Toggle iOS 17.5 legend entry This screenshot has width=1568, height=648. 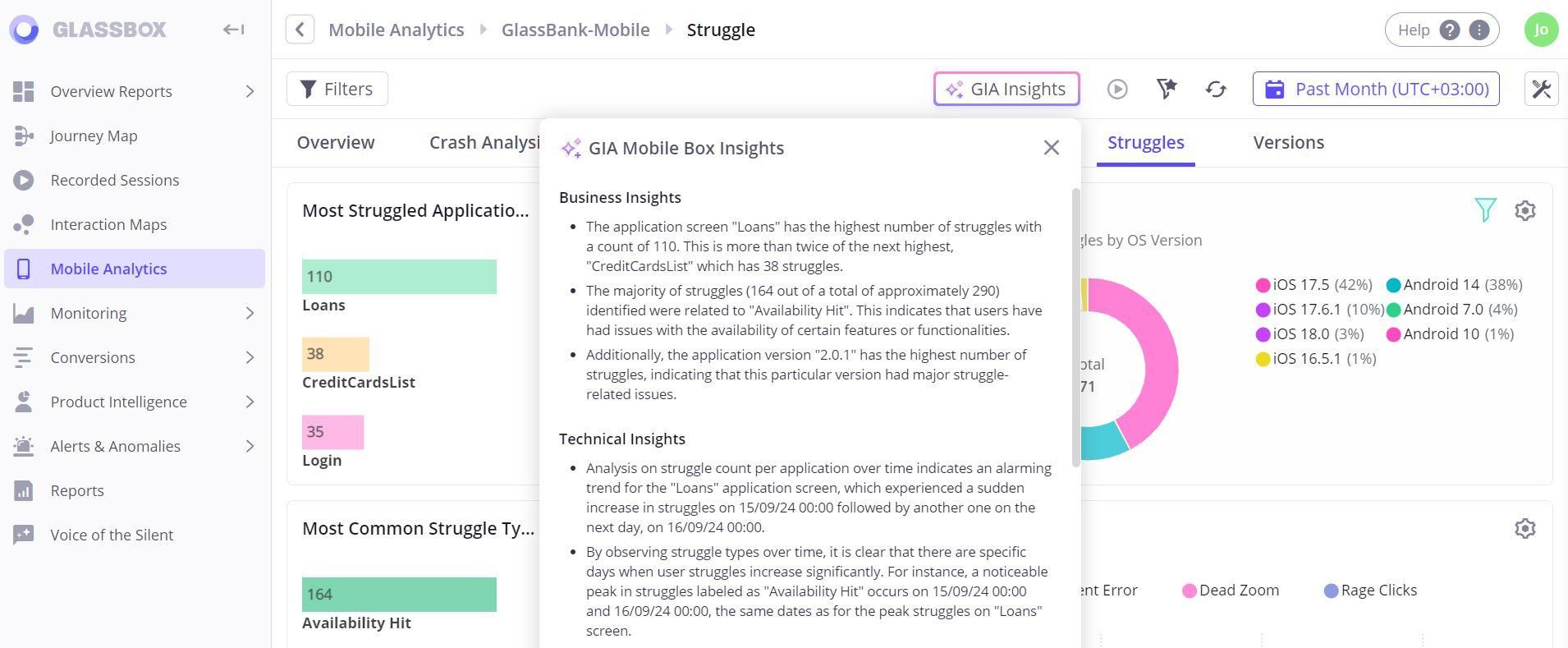[x=1314, y=285]
